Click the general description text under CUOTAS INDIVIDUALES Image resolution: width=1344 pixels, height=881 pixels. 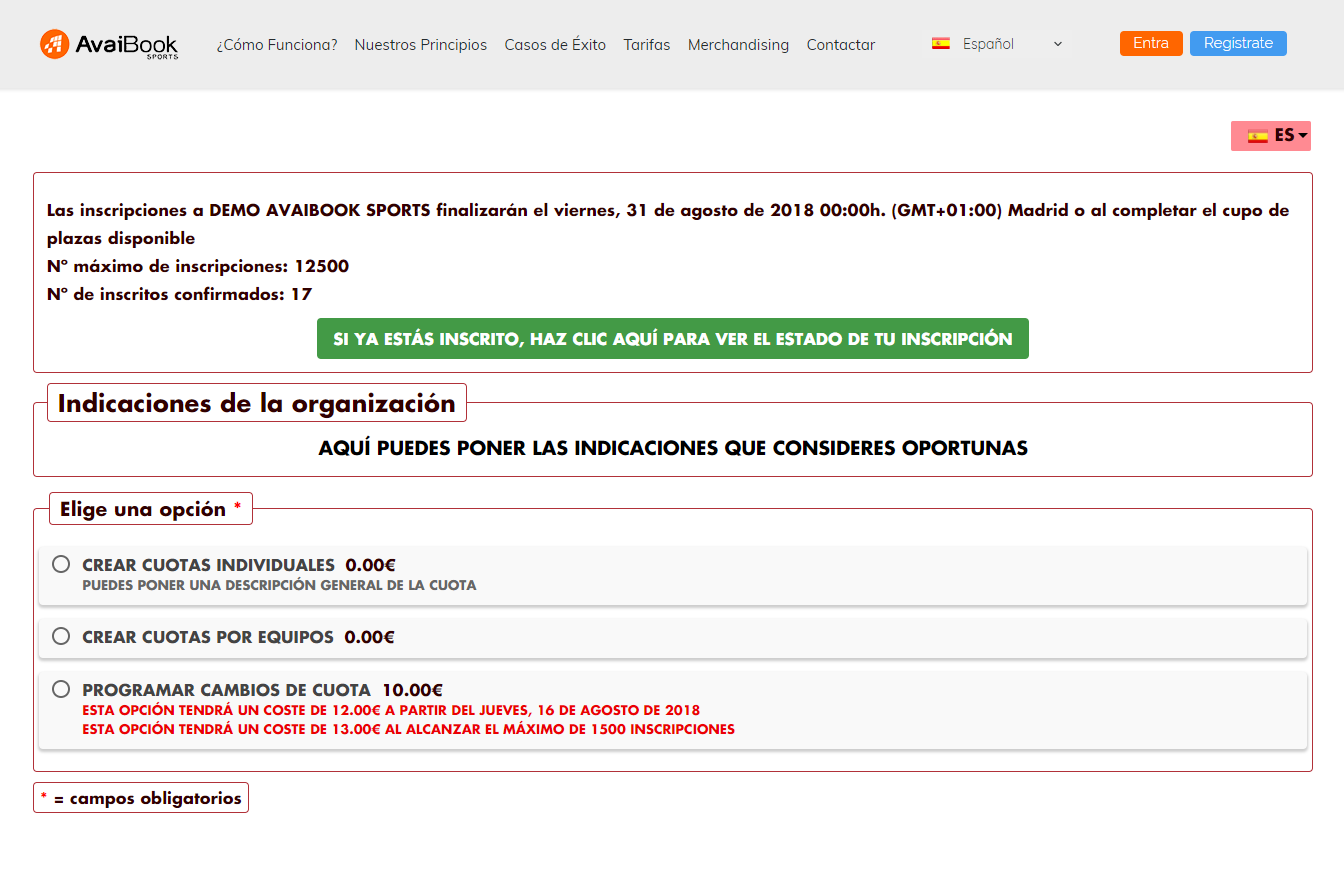[x=279, y=585]
